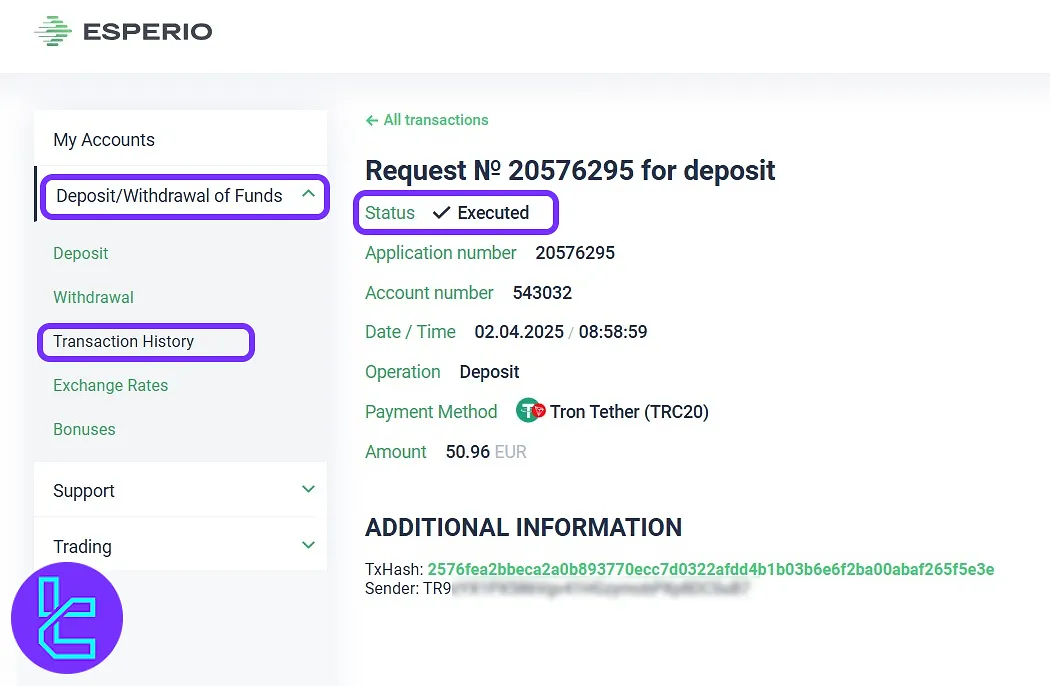
Task: Click the Executed status checkmark
Action: [441, 213]
